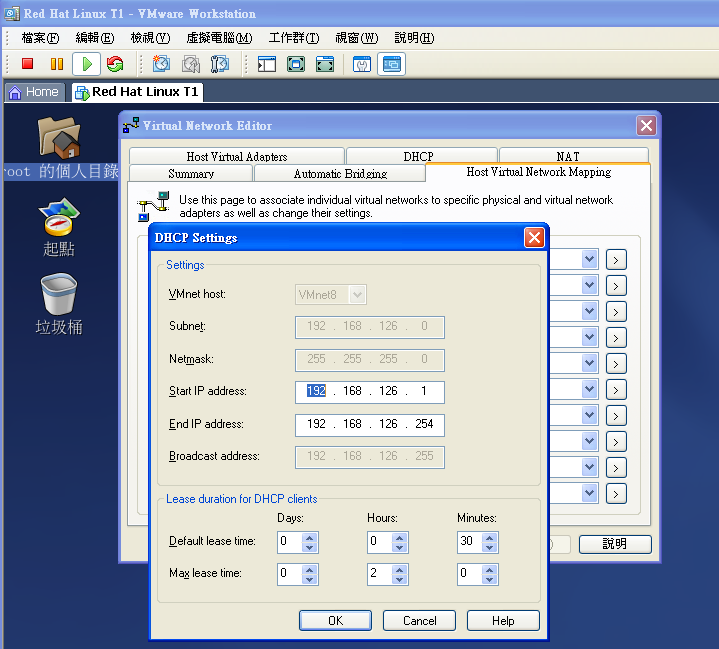This screenshot has height=649, width=719.
Task: Click the Full Screen toolbar icon
Action: pos(296,64)
